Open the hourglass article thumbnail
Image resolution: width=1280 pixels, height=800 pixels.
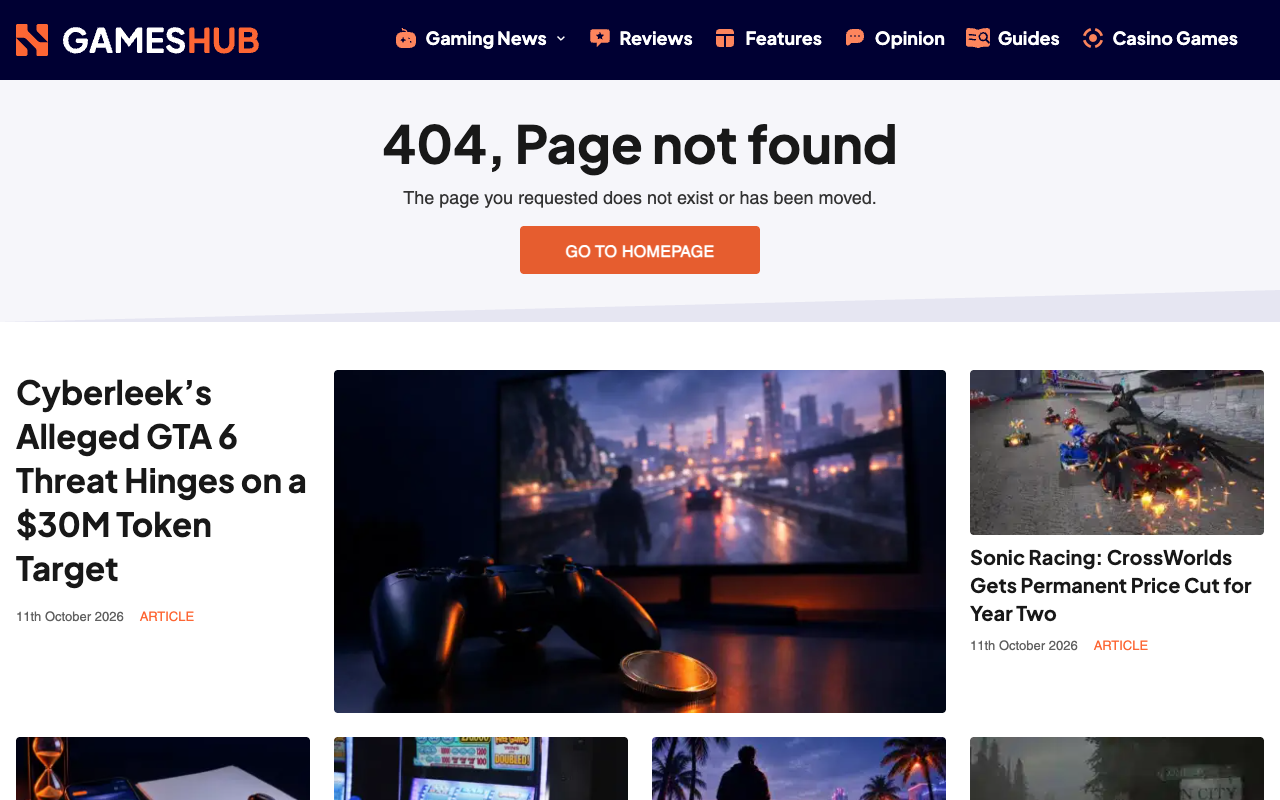(x=163, y=768)
